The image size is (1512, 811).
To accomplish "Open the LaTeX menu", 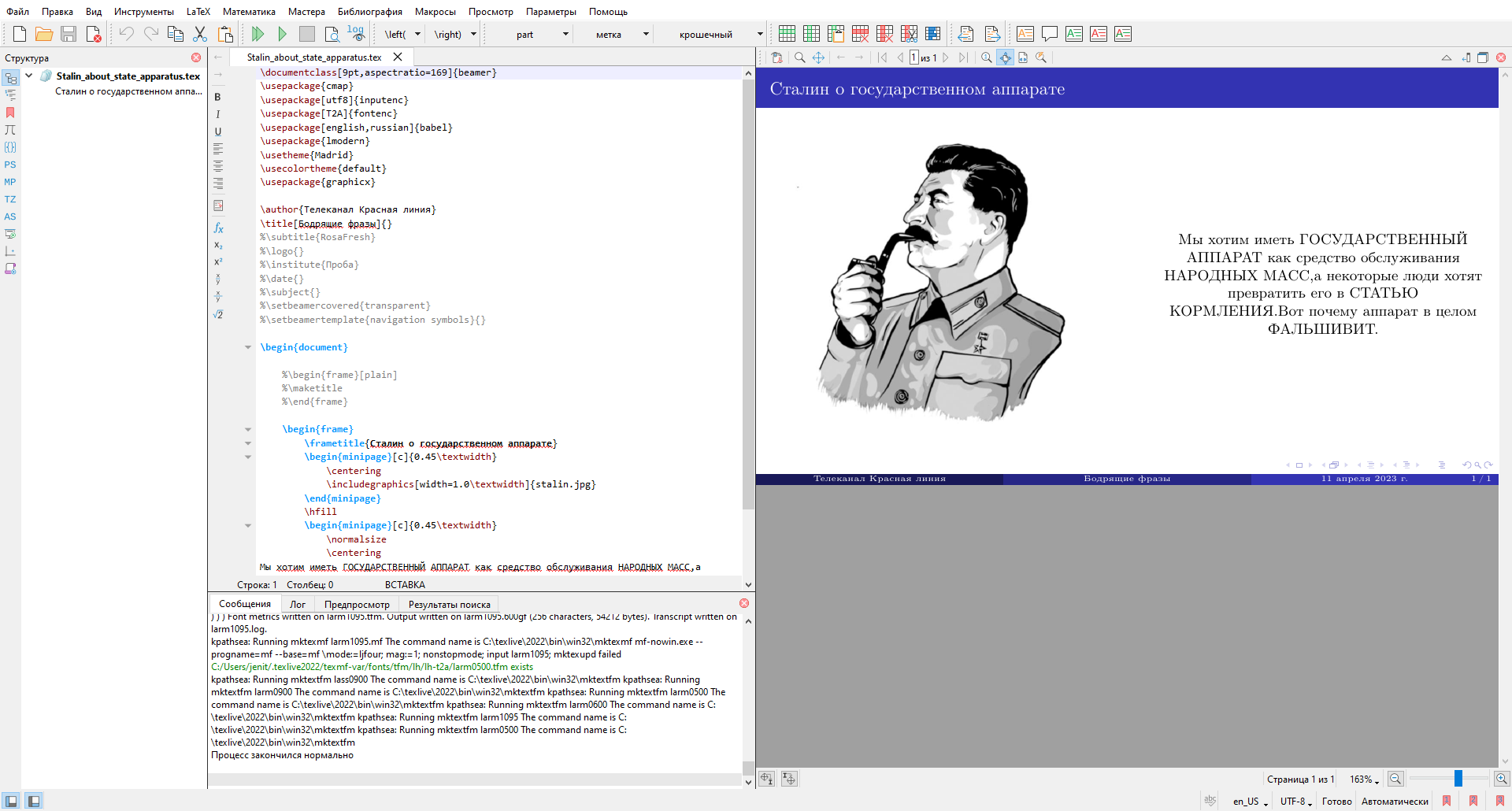I will coord(198,12).
